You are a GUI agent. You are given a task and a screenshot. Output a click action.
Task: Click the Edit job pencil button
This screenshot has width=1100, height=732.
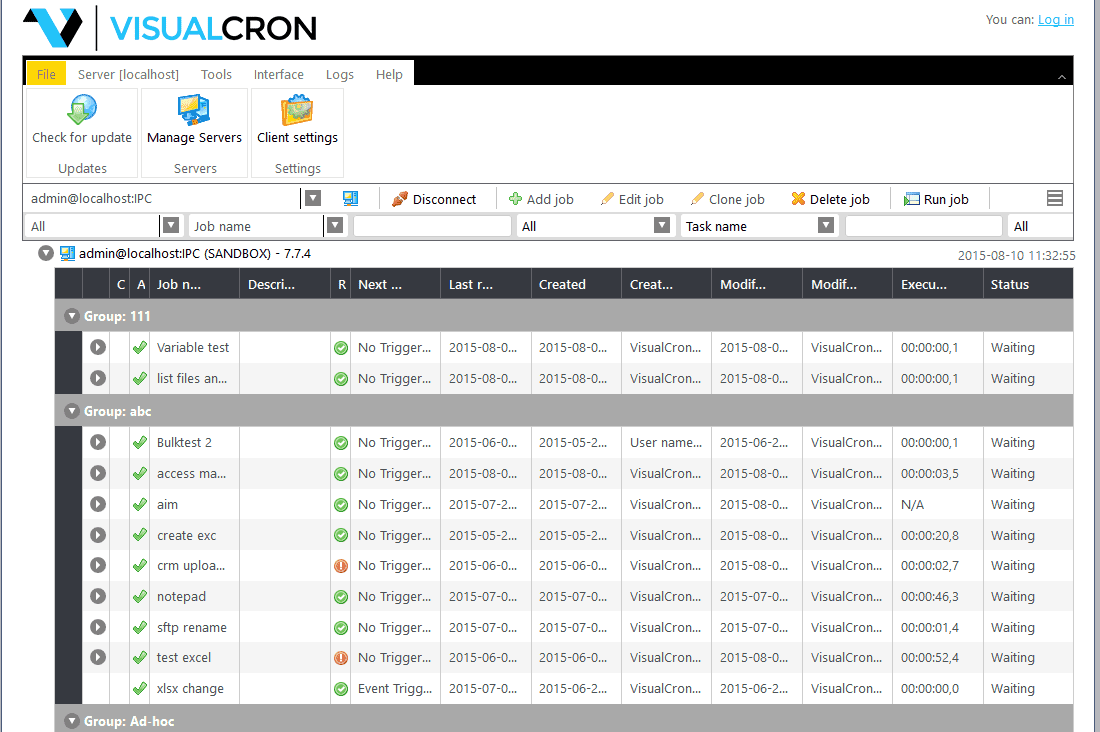pos(632,199)
